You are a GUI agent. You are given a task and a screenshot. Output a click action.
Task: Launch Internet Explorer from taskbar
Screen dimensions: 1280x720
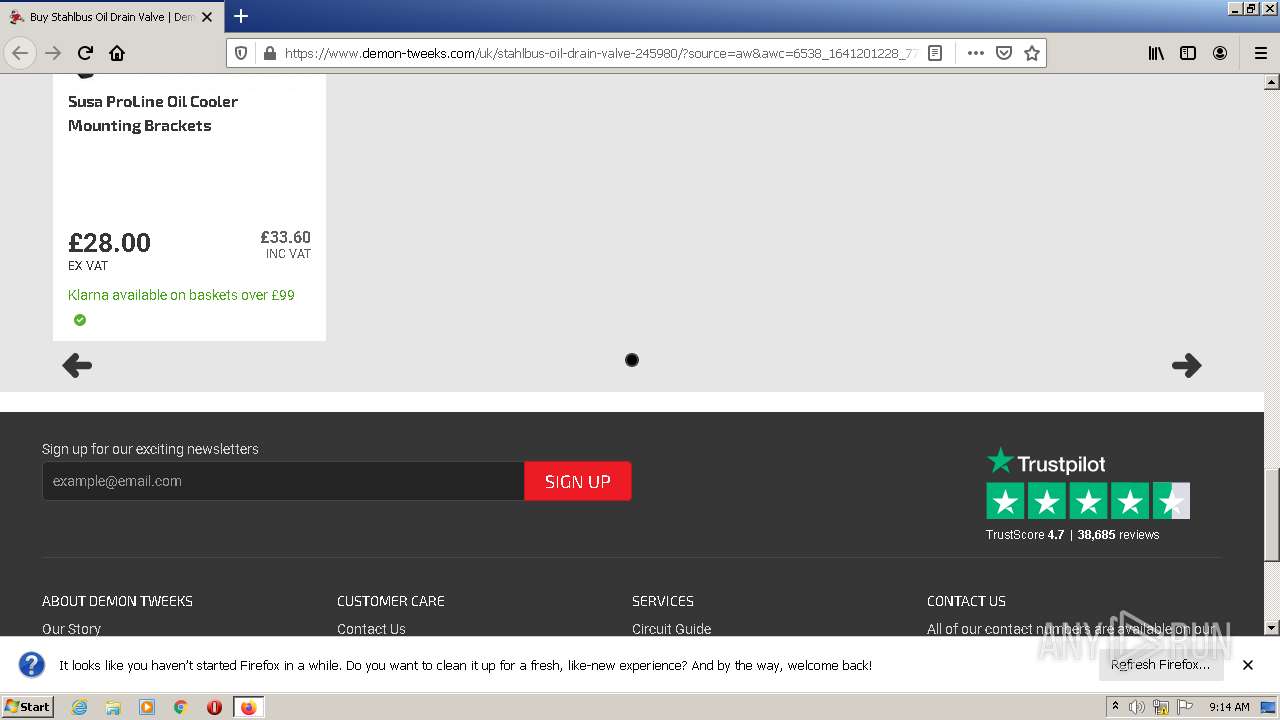click(x=79, y=707)
